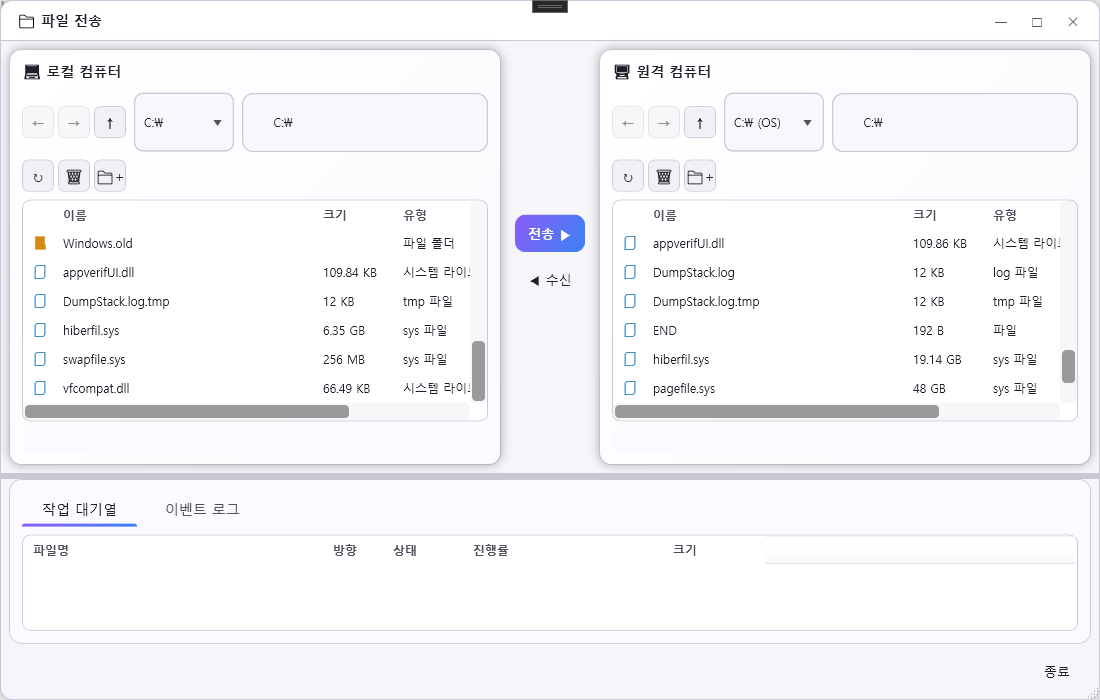Open the local drive dropdown showing C:\
The width and height of the screenshot is (1100, 700).
pyautogui.click(x=183, y=122)
